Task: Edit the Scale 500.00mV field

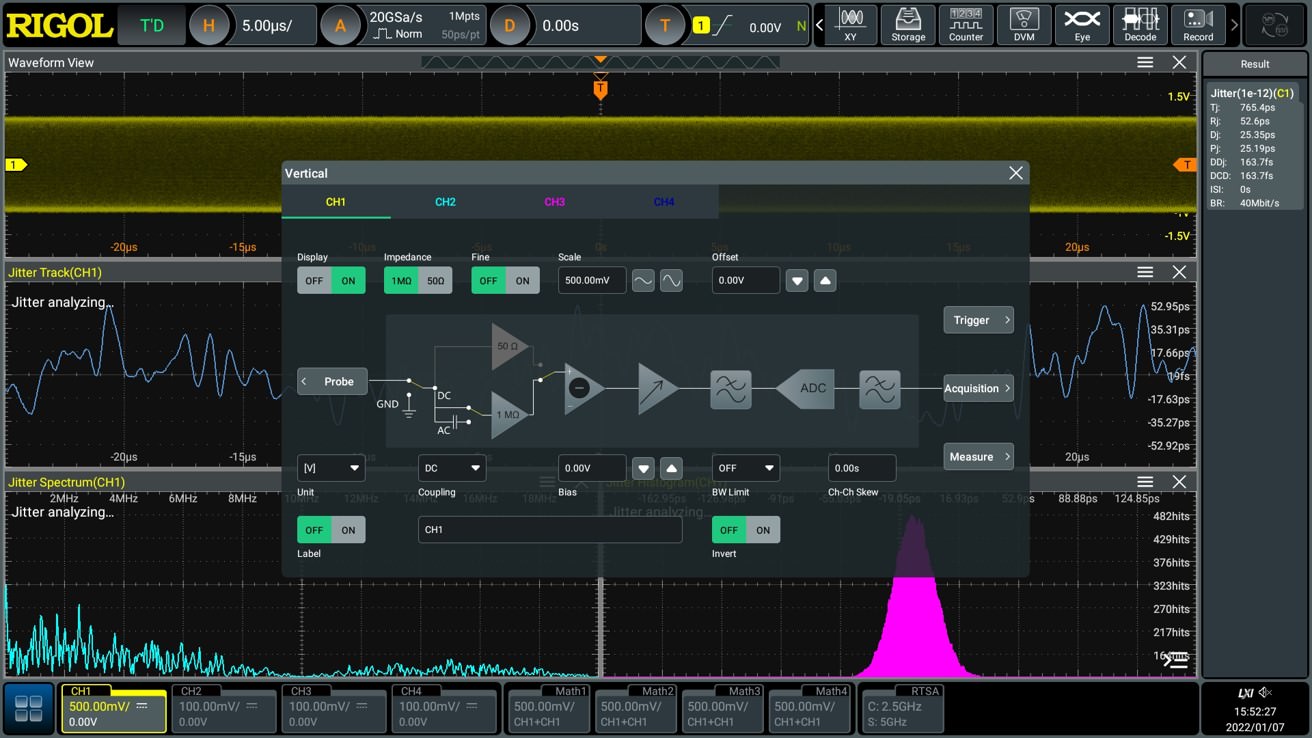Action: tap(592, 281)
